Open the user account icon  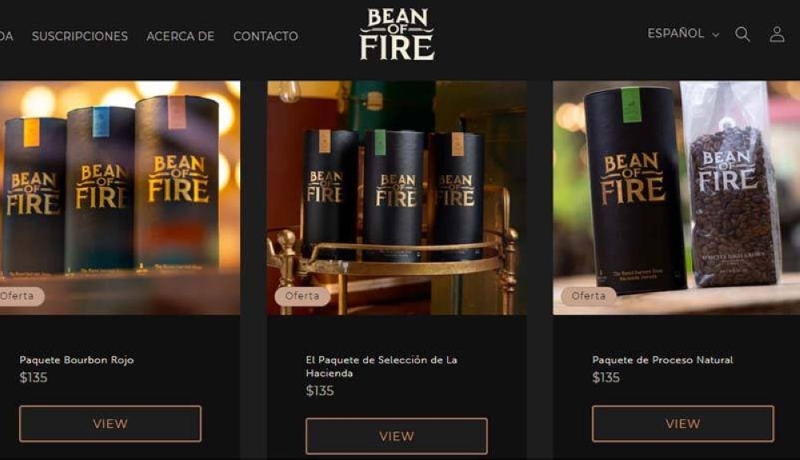click(x=777, y=35)
